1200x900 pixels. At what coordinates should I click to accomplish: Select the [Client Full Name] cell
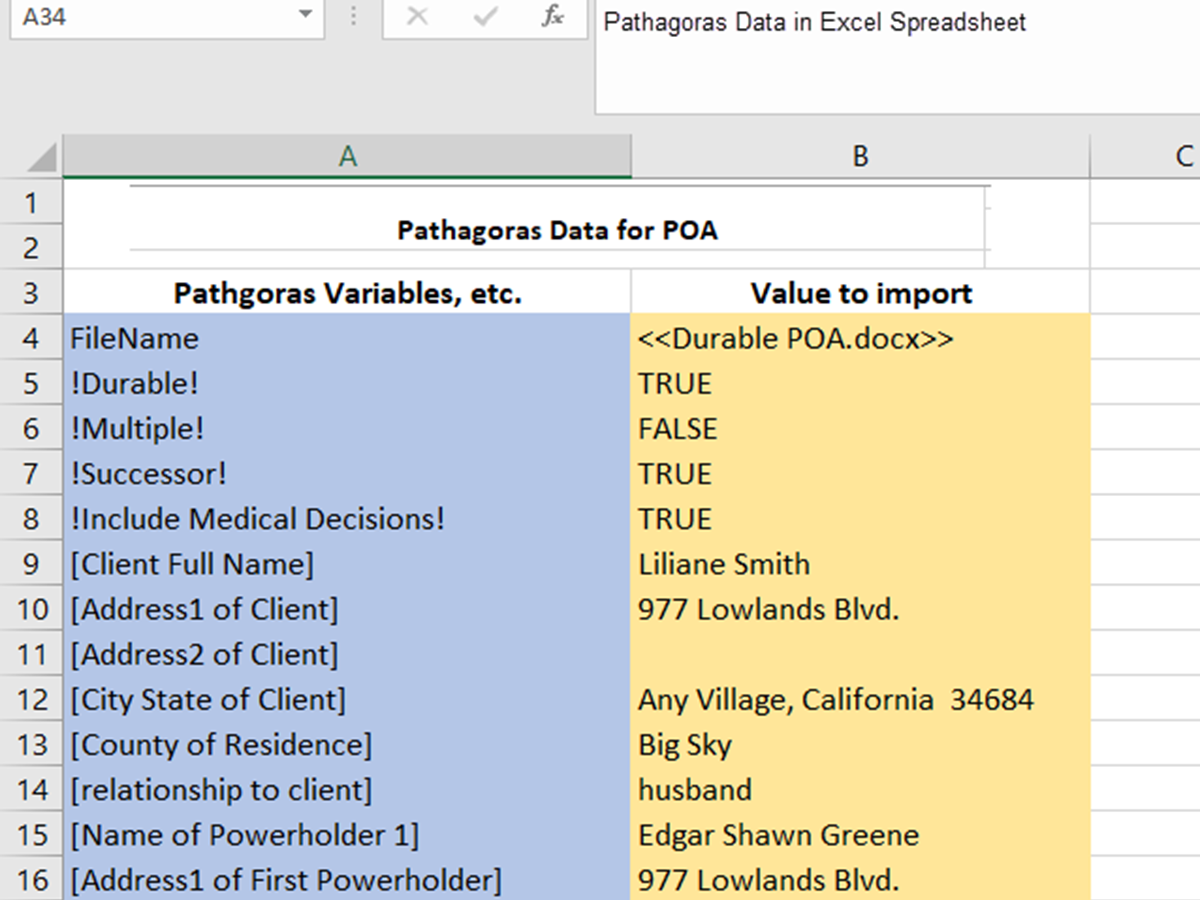(347, 564)
